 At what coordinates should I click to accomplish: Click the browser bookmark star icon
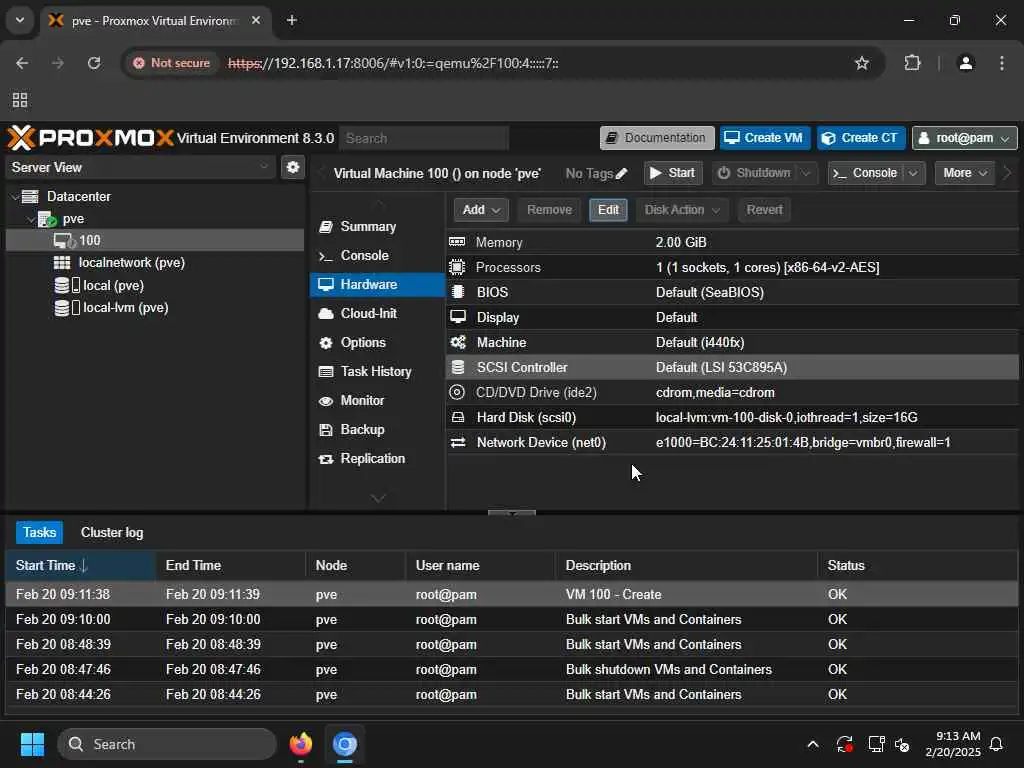point(862,63)
